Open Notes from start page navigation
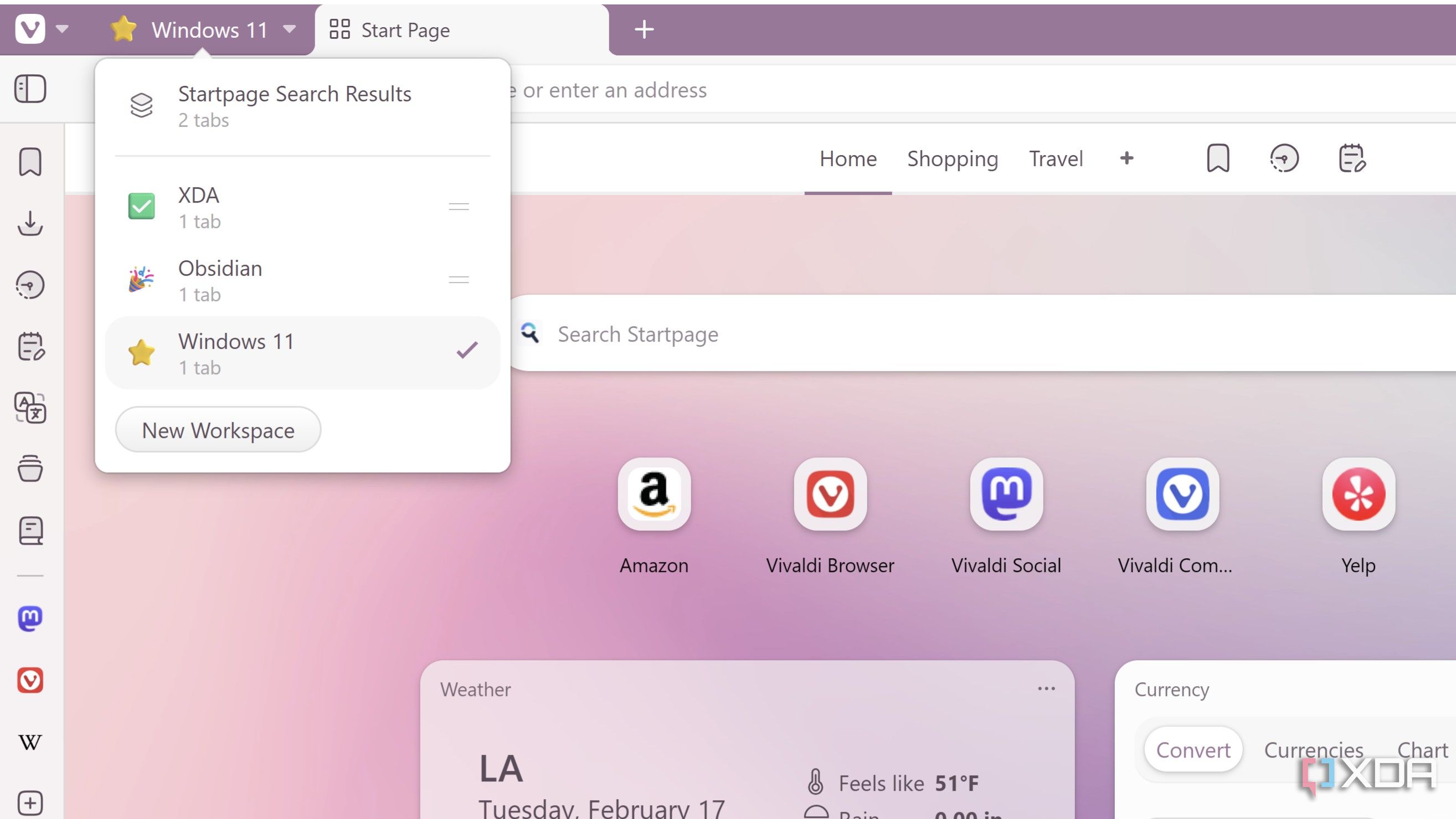Screen dimensions: 1456x819 [1351, 158]
